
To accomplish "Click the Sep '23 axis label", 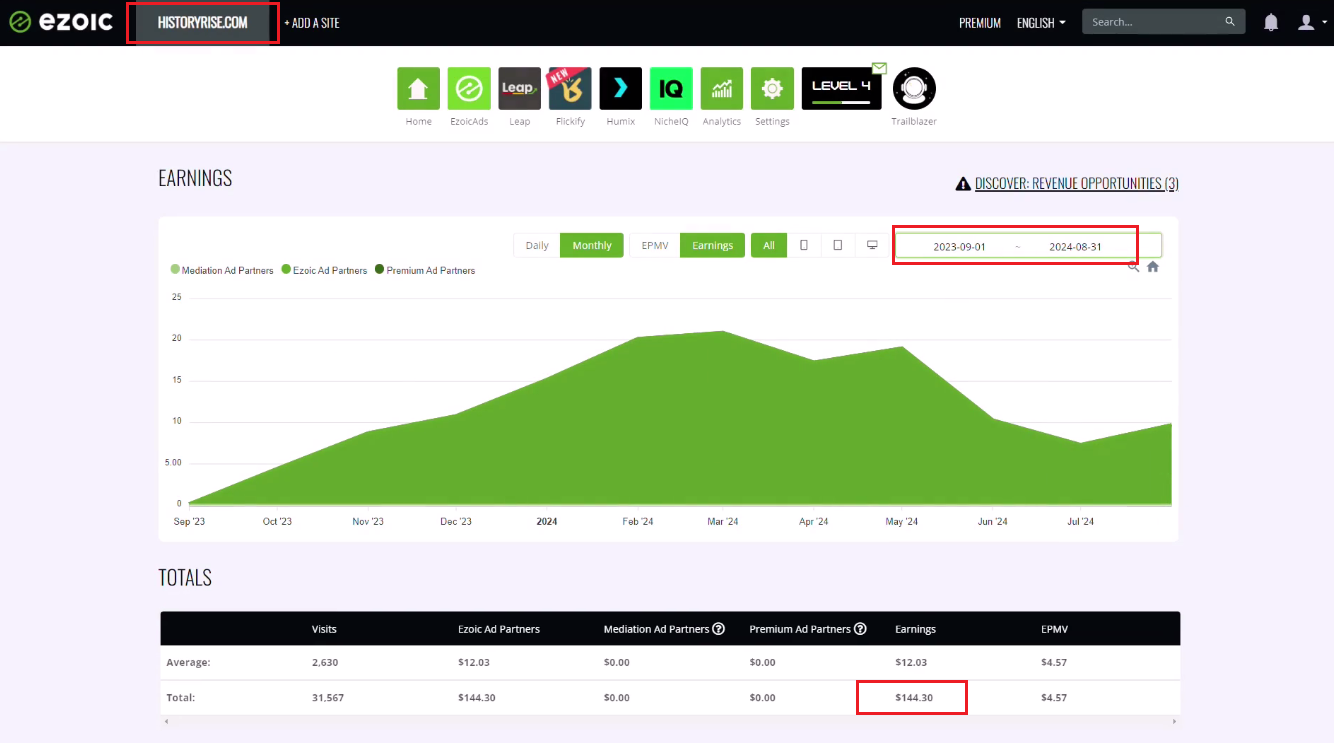I will [x=189, y=521].
